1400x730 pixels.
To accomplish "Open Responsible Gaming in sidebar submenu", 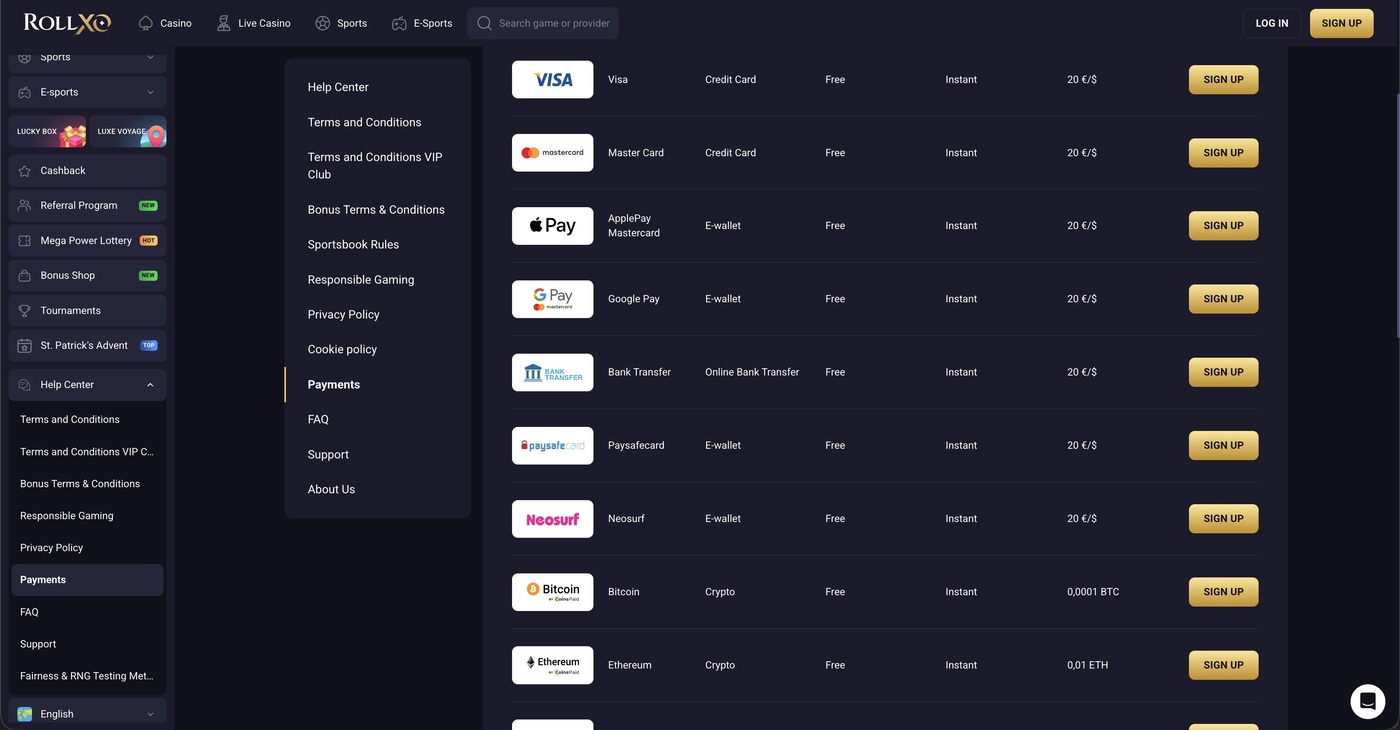I will [67, 516].
